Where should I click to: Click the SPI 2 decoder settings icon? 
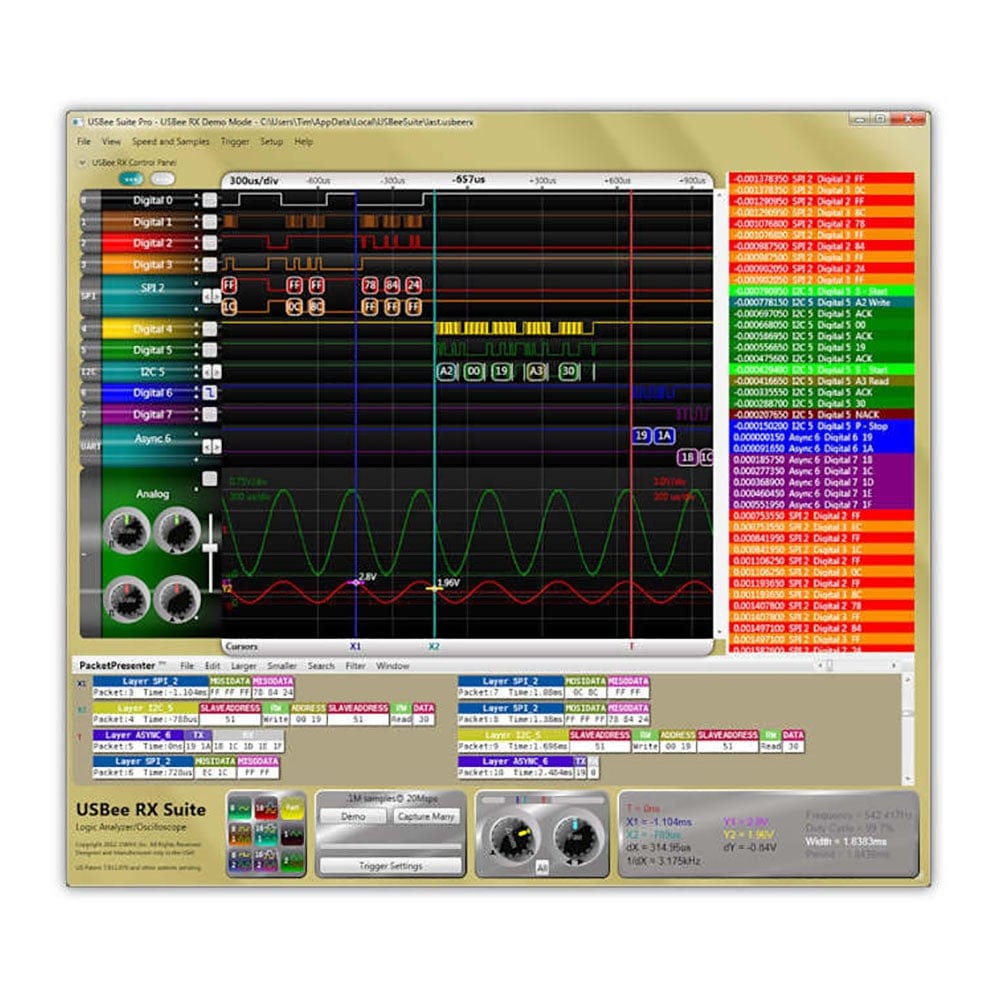[x=211, y=295]
